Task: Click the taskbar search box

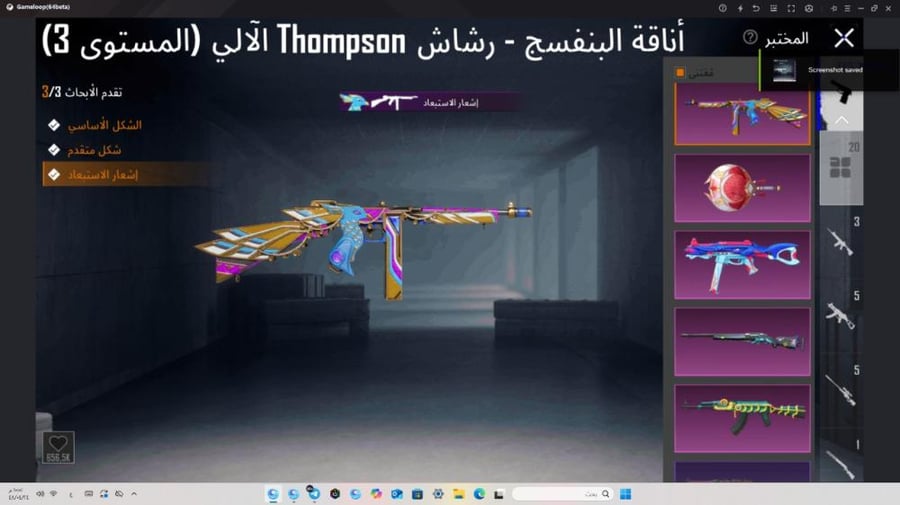Action: coord(562,494)
